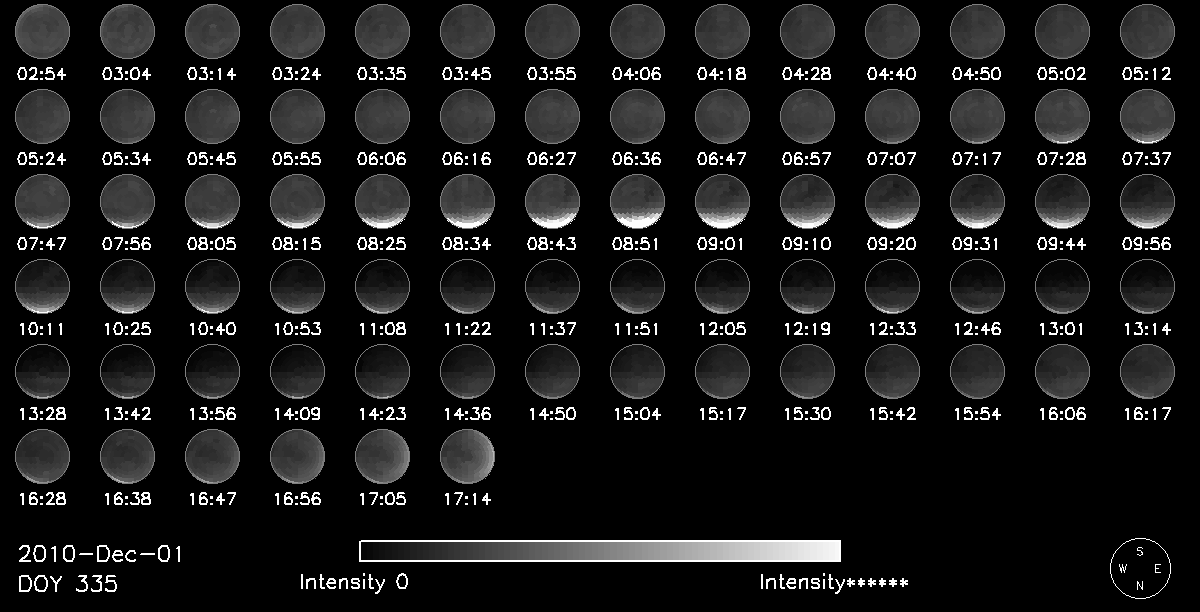The height and width of the screenshot is (612, 1200).
Task: Click the disk image labeled 17:05
Action: click(x=383, y=457)
